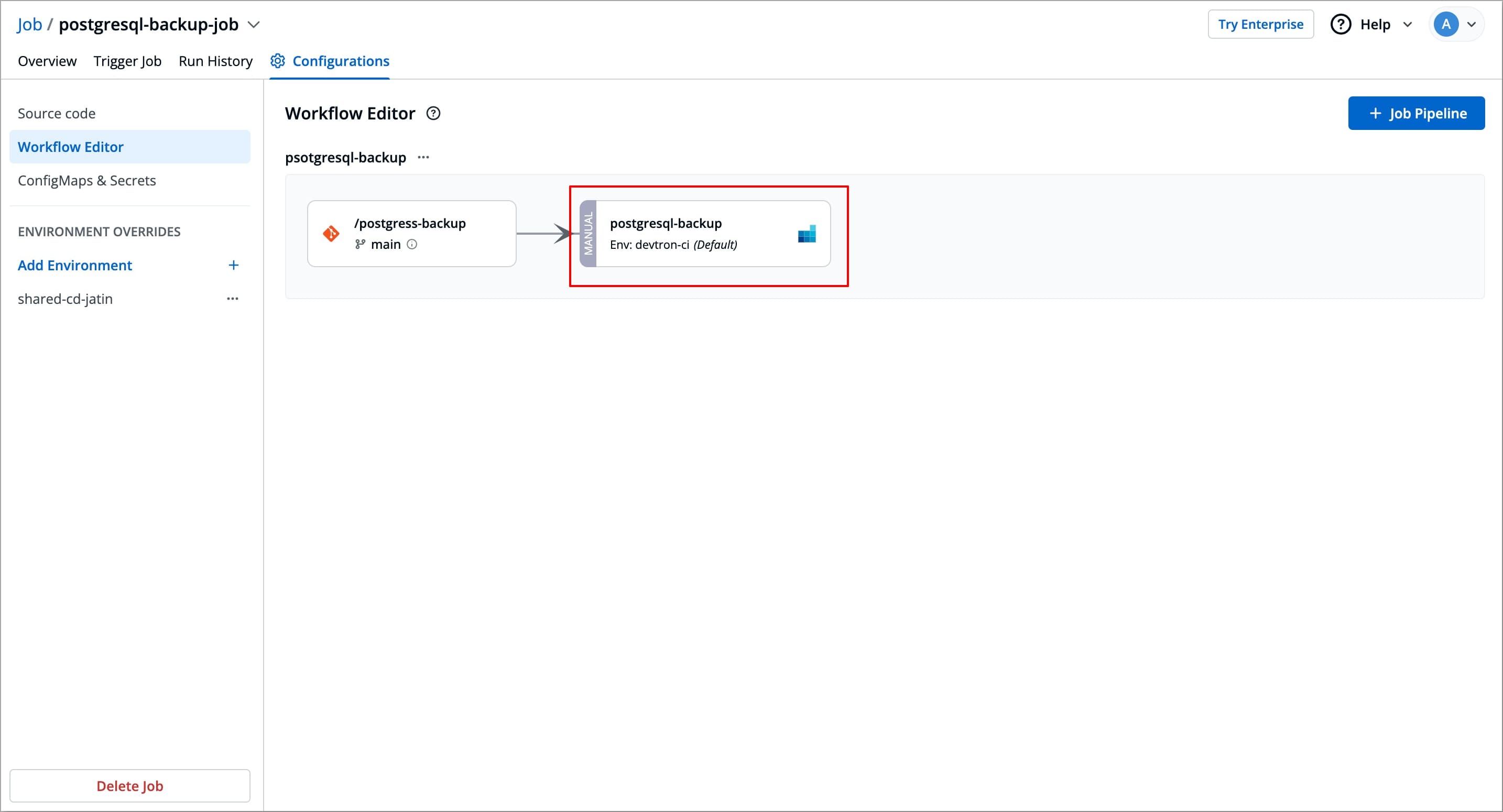1503x812 pixels.
Task: Click the Try Enterprise button
Action: tap(1260, 25)
